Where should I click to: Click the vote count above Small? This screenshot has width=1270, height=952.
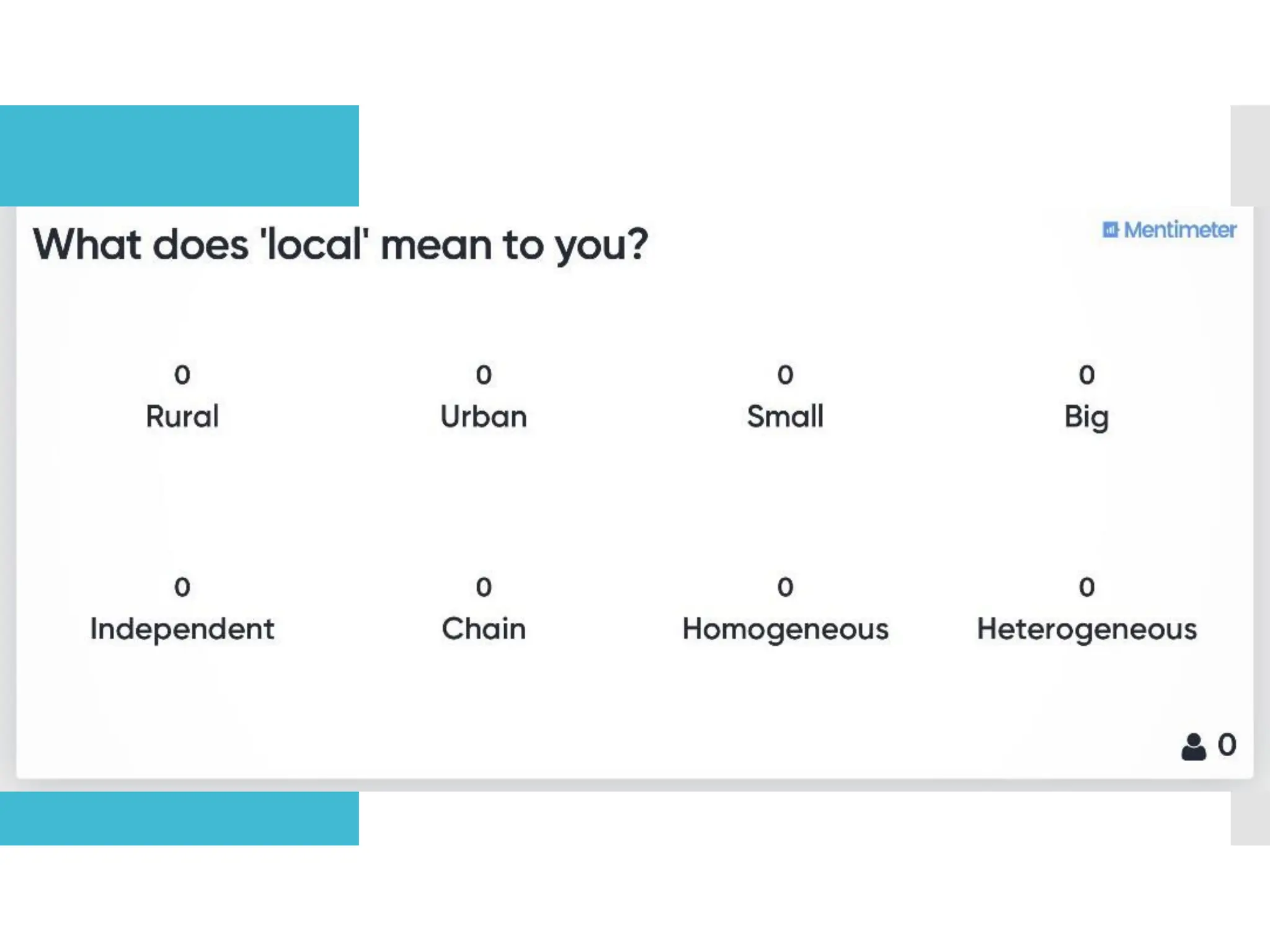point(785,375)
